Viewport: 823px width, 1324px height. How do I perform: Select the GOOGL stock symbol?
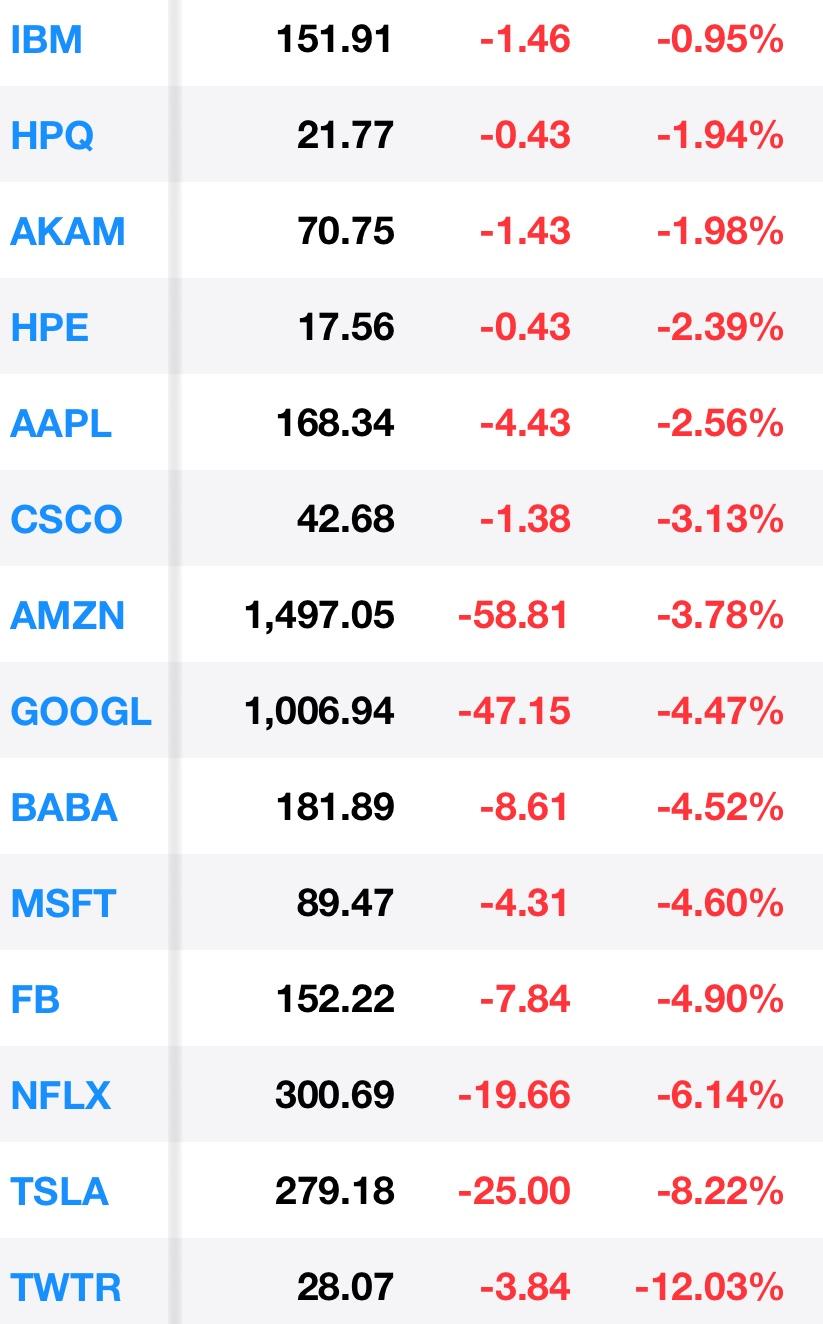[x=80, y=712]
